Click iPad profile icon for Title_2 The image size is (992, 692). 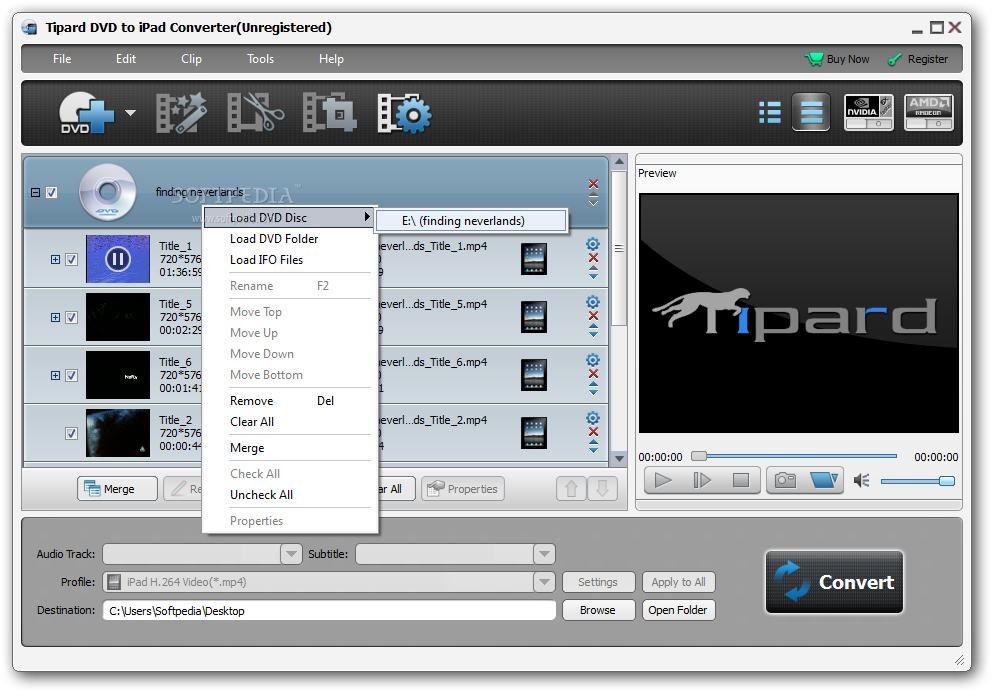(x=534, y=433)
